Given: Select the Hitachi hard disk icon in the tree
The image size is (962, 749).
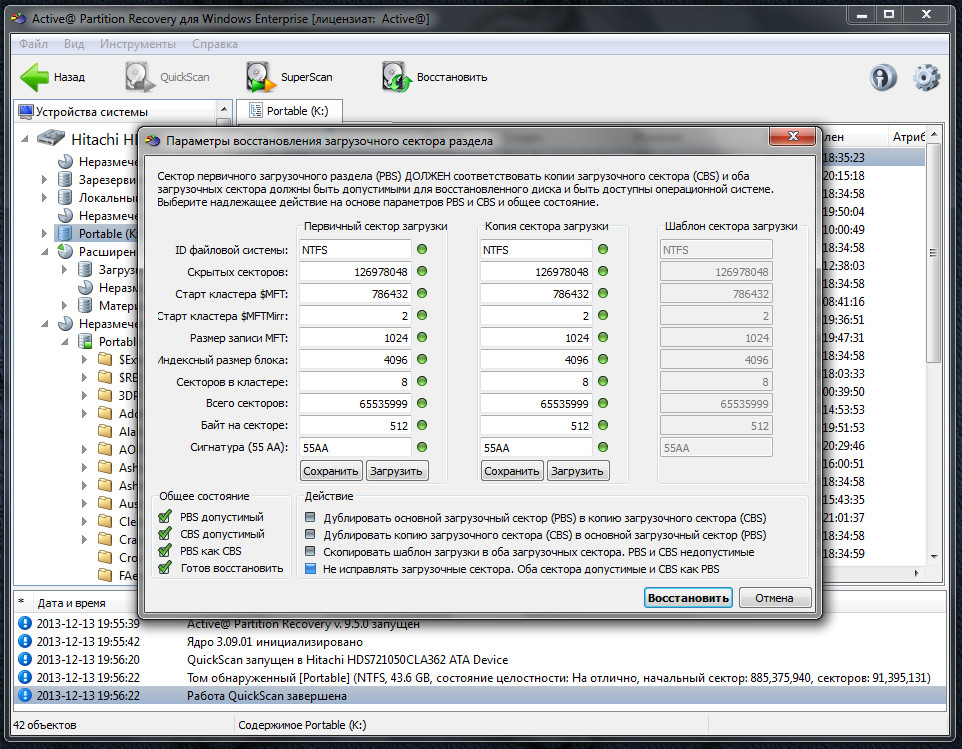Looking at the screenshot, I should [51, 138].
